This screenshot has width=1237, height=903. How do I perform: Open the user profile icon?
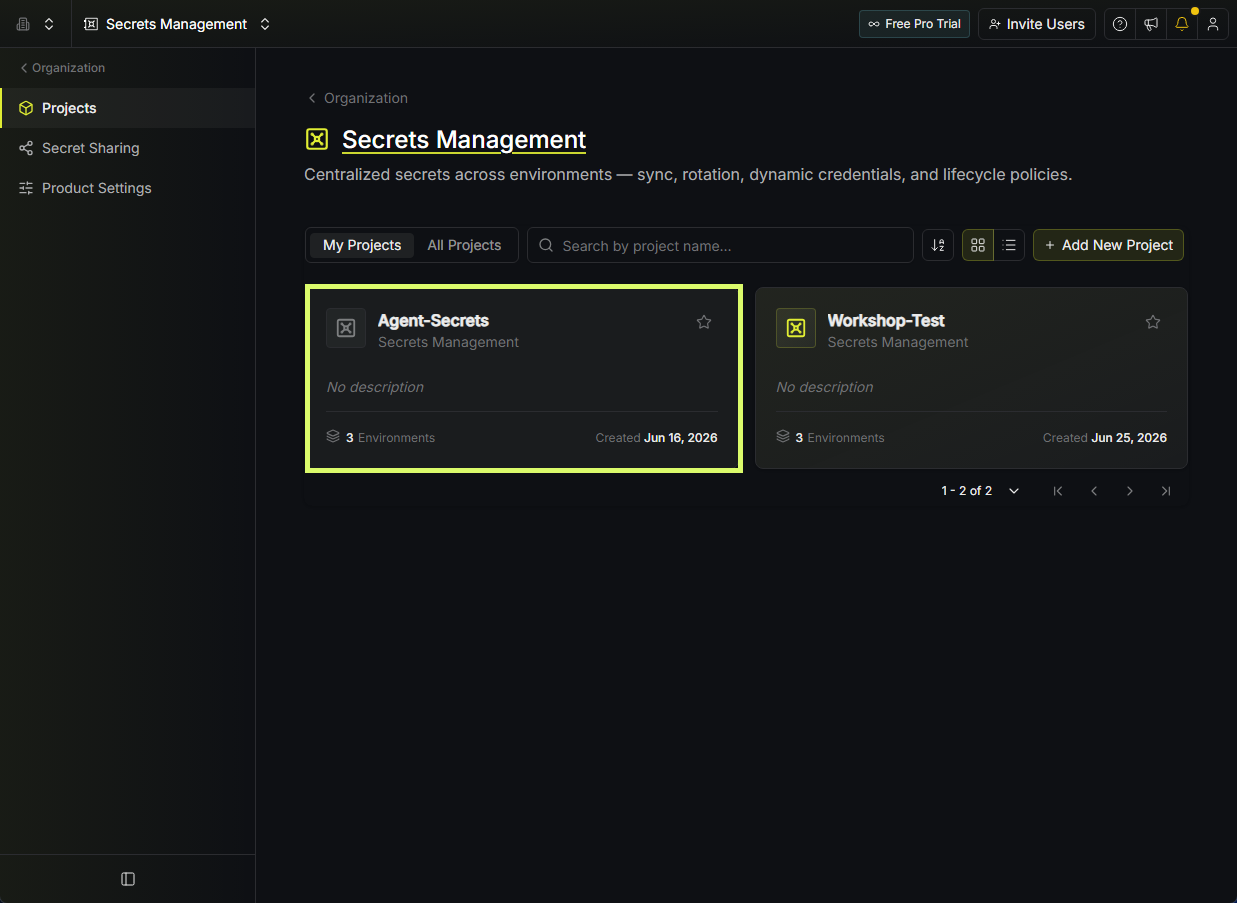(x=1213, y=24)
